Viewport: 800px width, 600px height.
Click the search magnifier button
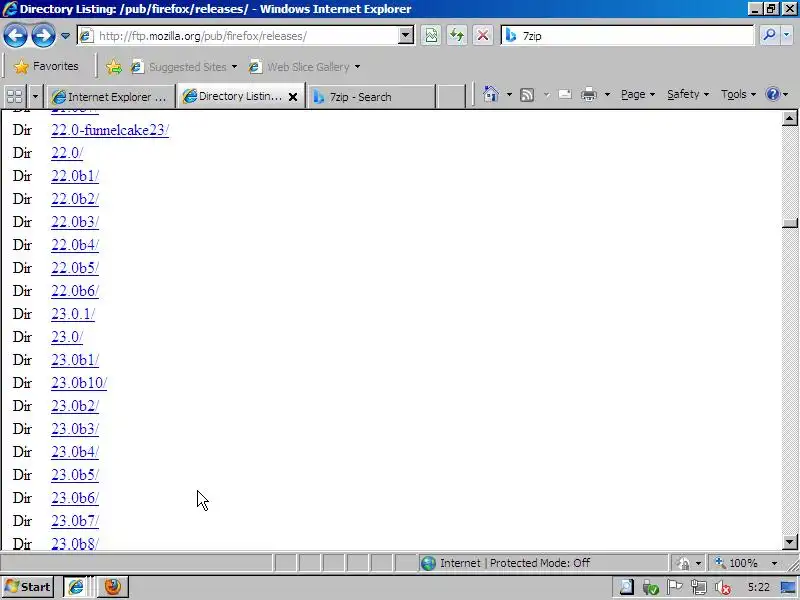click(x=769, y=35)
